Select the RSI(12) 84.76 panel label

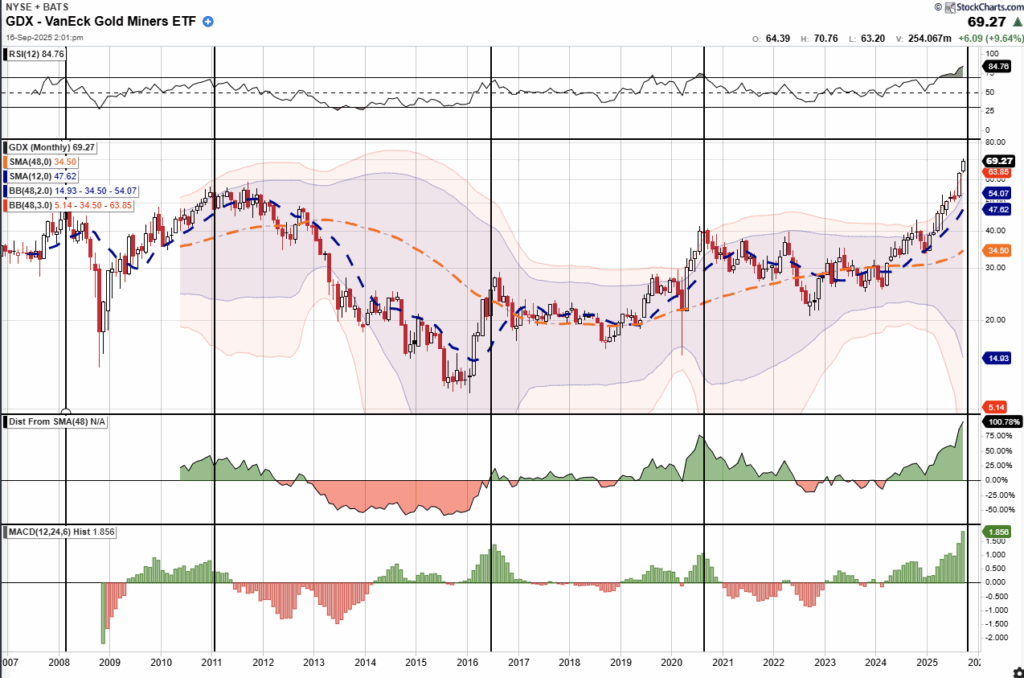38,54
